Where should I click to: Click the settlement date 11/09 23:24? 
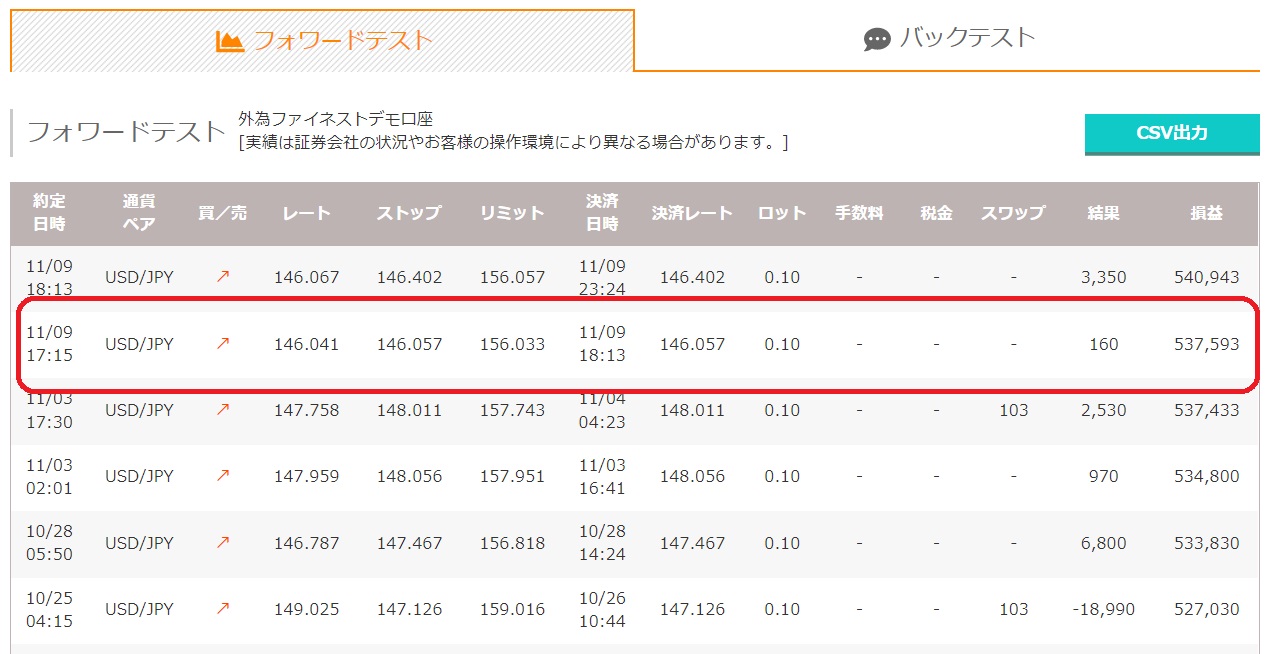pos(602,277)
